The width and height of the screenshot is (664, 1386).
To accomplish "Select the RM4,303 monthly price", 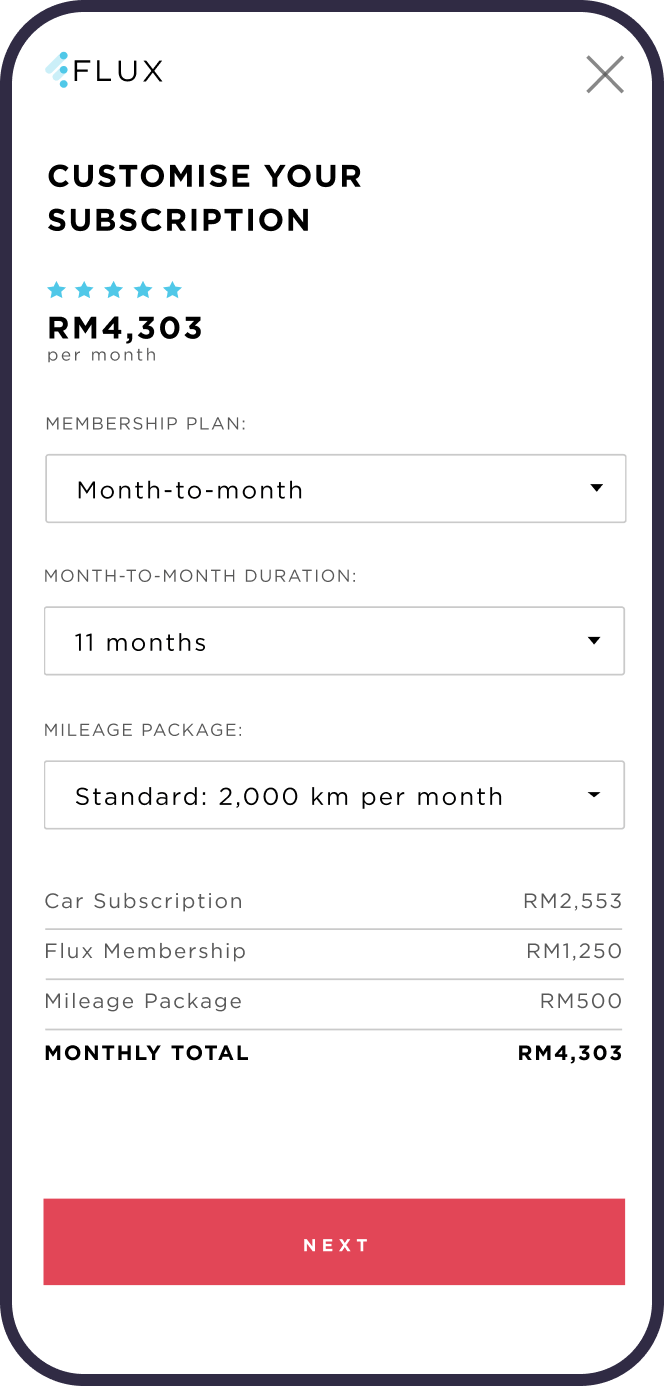I will tap(125, 327).
